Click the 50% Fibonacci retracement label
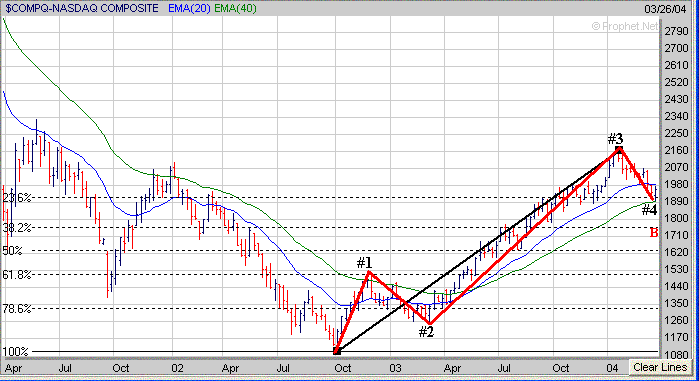 click(12, 251)
